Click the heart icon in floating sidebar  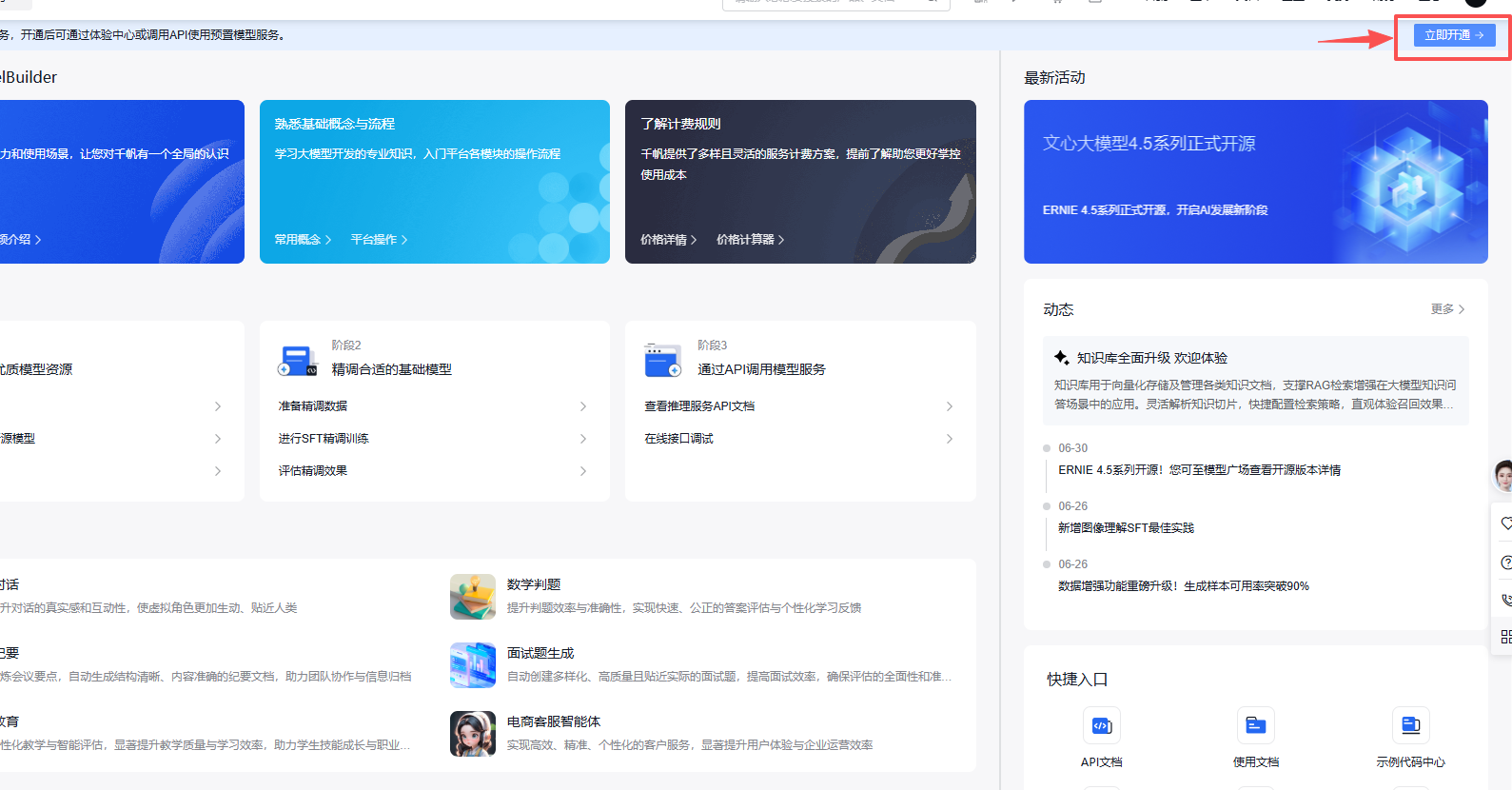[1505, 523]
